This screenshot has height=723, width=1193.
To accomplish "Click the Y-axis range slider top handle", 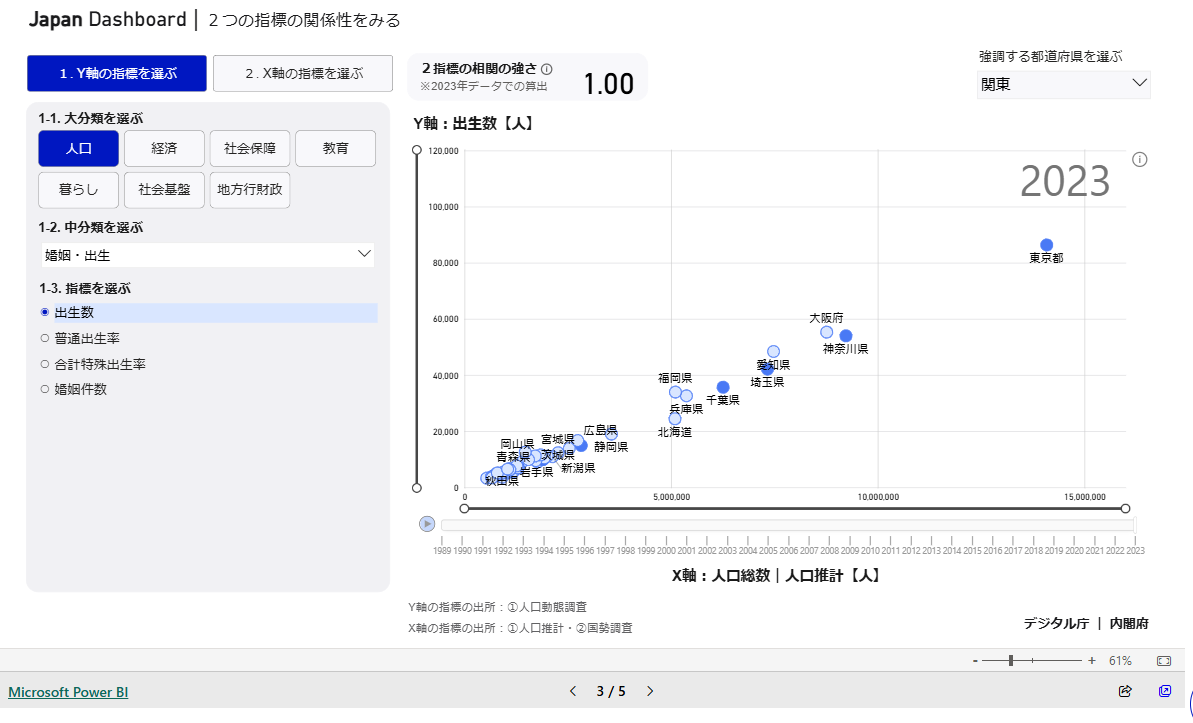I will coord(417,150).
